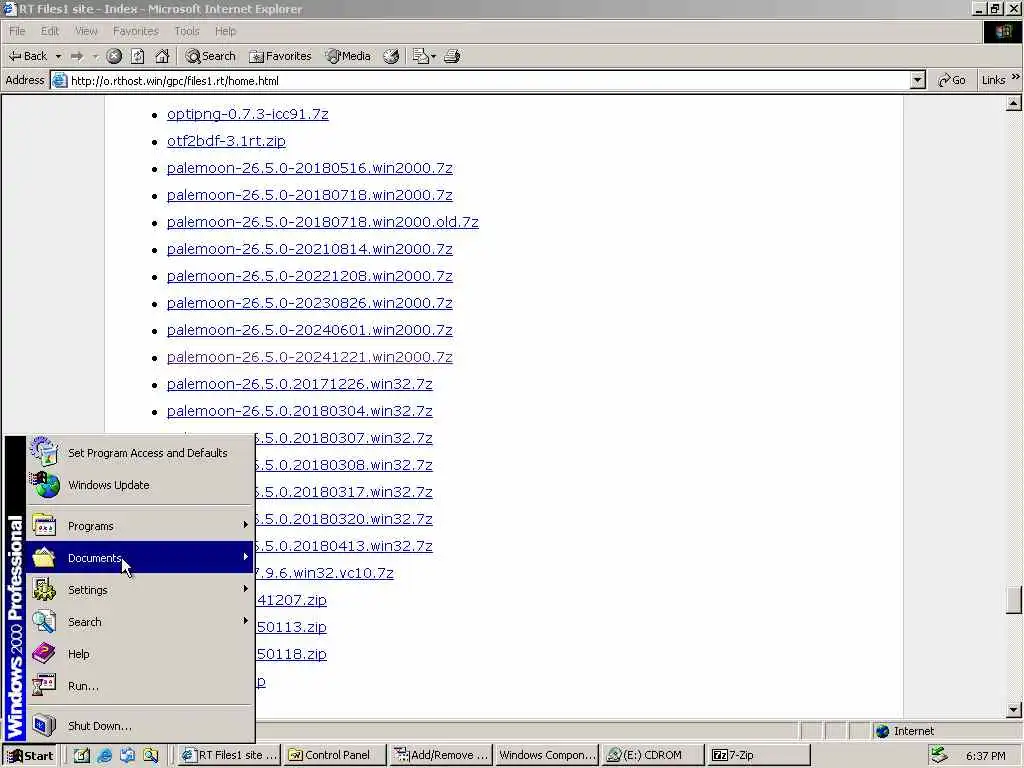Switch to RT Files1 site taskbar button
This screenshot has width=1024, height=768.
[229, 756]
